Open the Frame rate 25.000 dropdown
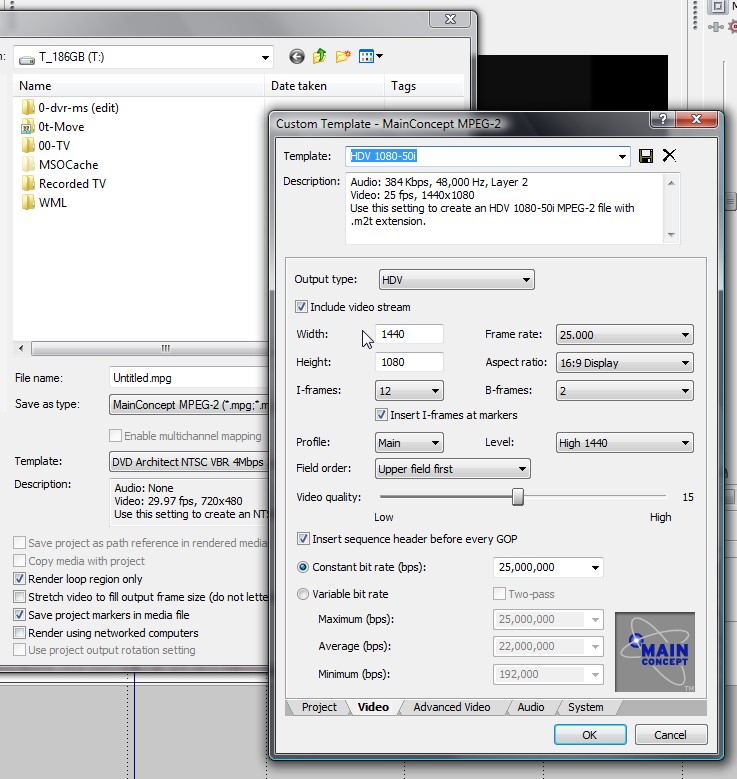737x779 pixels. point(625,335)
